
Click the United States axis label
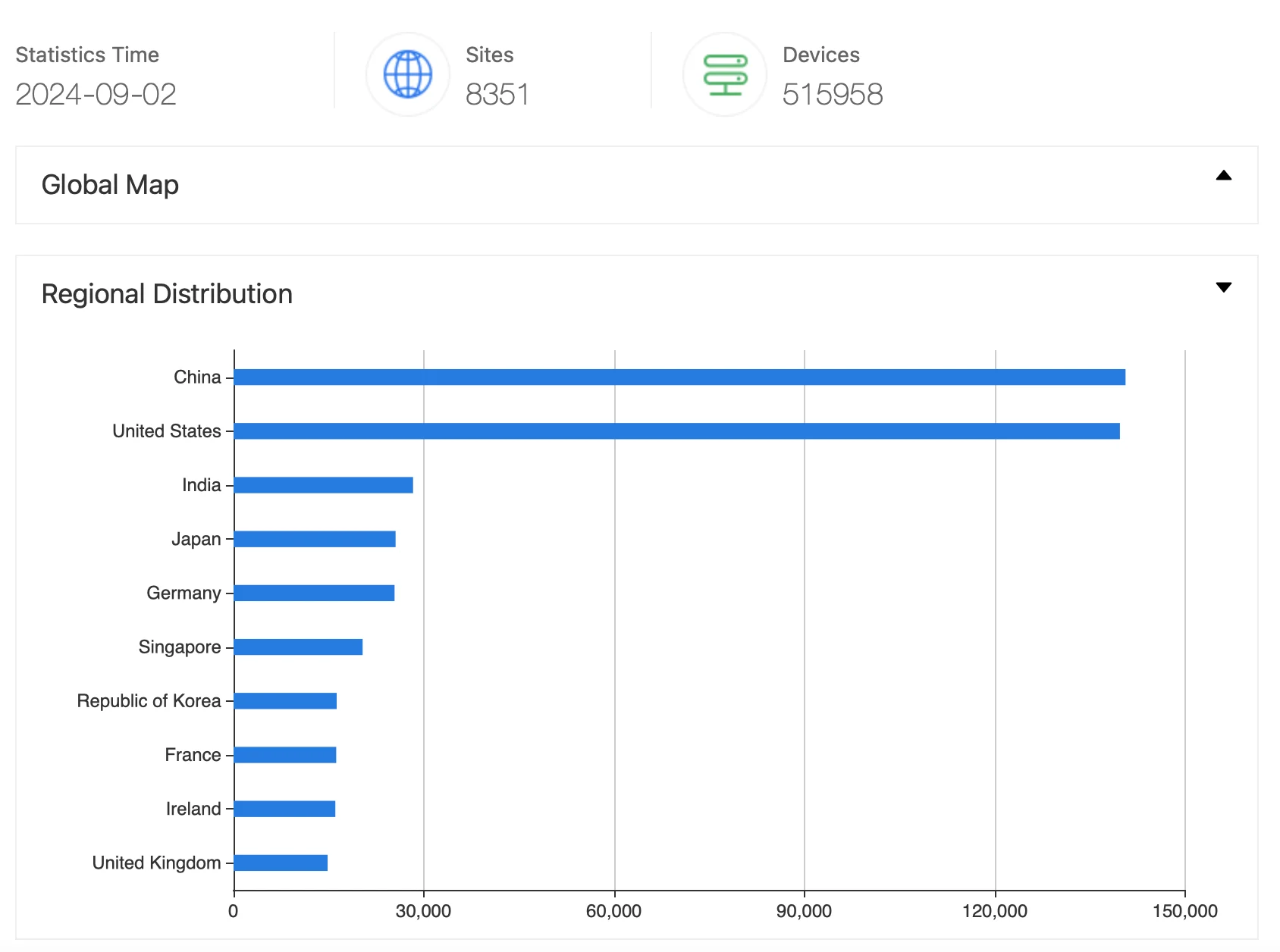[x=167, y=431]
